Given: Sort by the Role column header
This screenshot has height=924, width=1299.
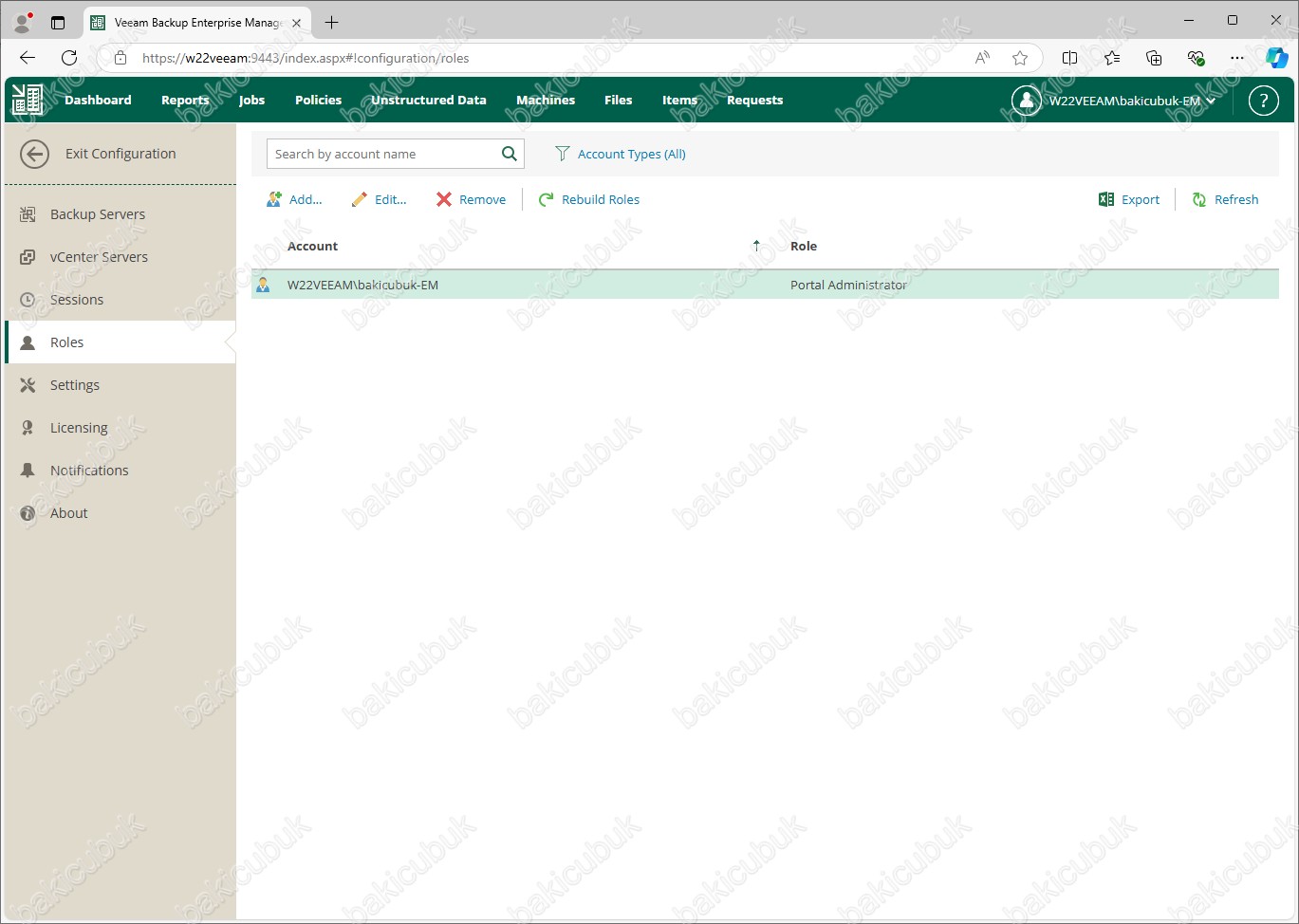Looking at the screenshot, I should click(804, 246).
